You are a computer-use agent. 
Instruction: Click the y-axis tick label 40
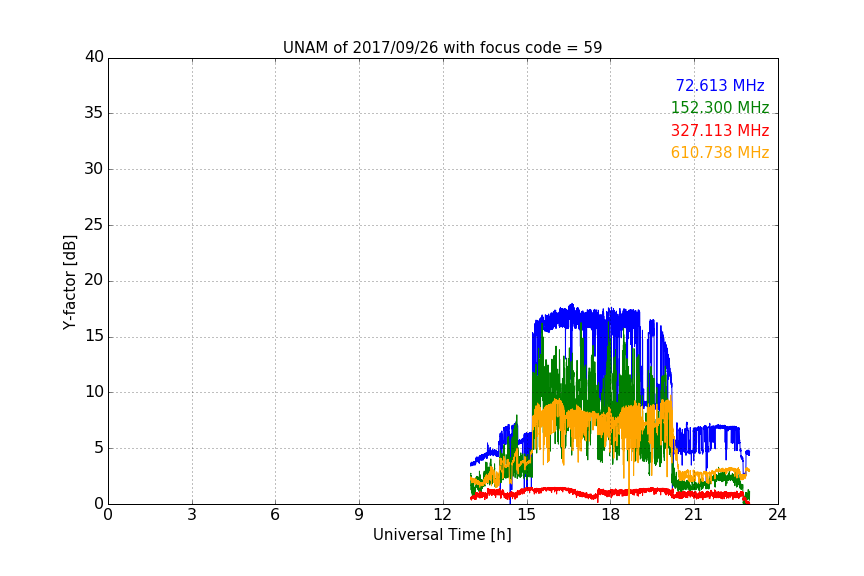pyautogui.click(x=94, y=57)
